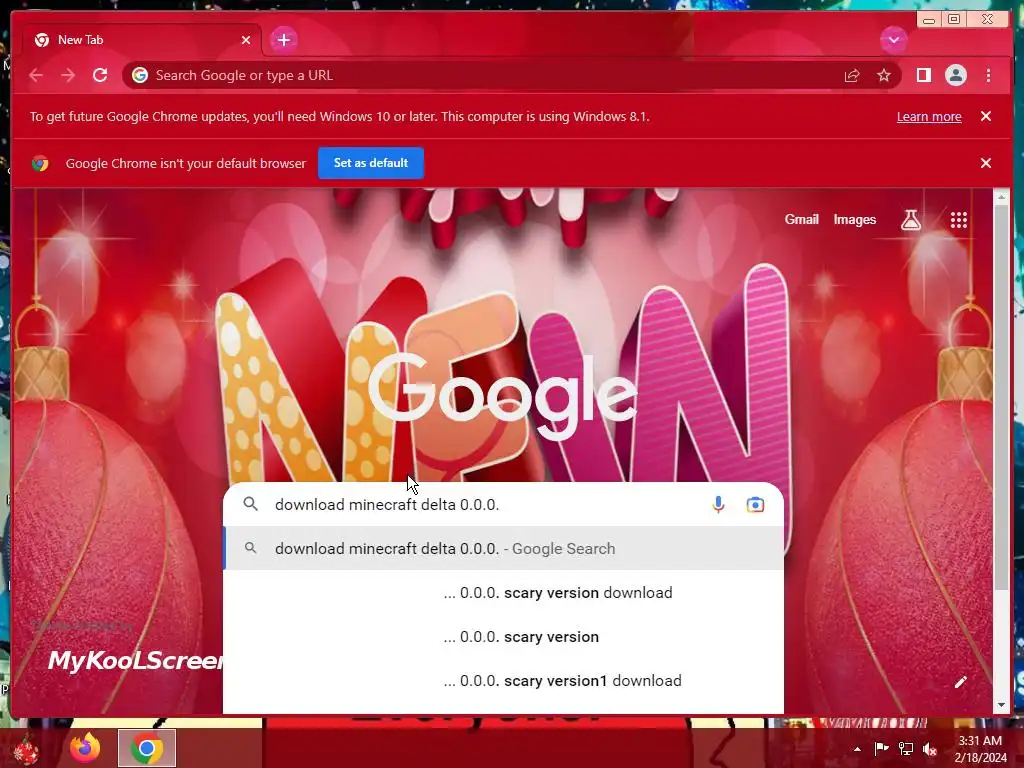The image size is (1024, 768).
Task: Open the Action Center flag icon
Action: [881, 749]
